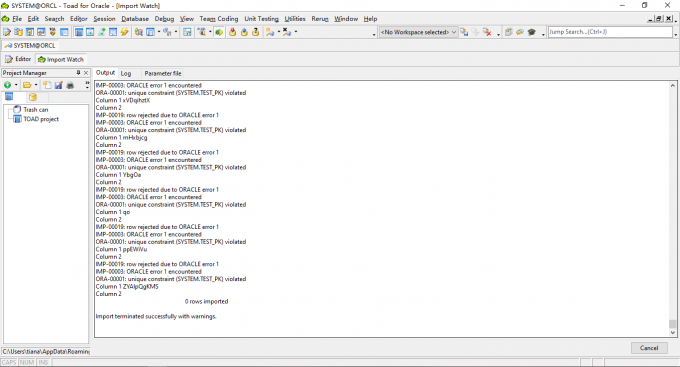Click the End Connection icon with X
Screen dimensions: 680x367
[287, 32]
